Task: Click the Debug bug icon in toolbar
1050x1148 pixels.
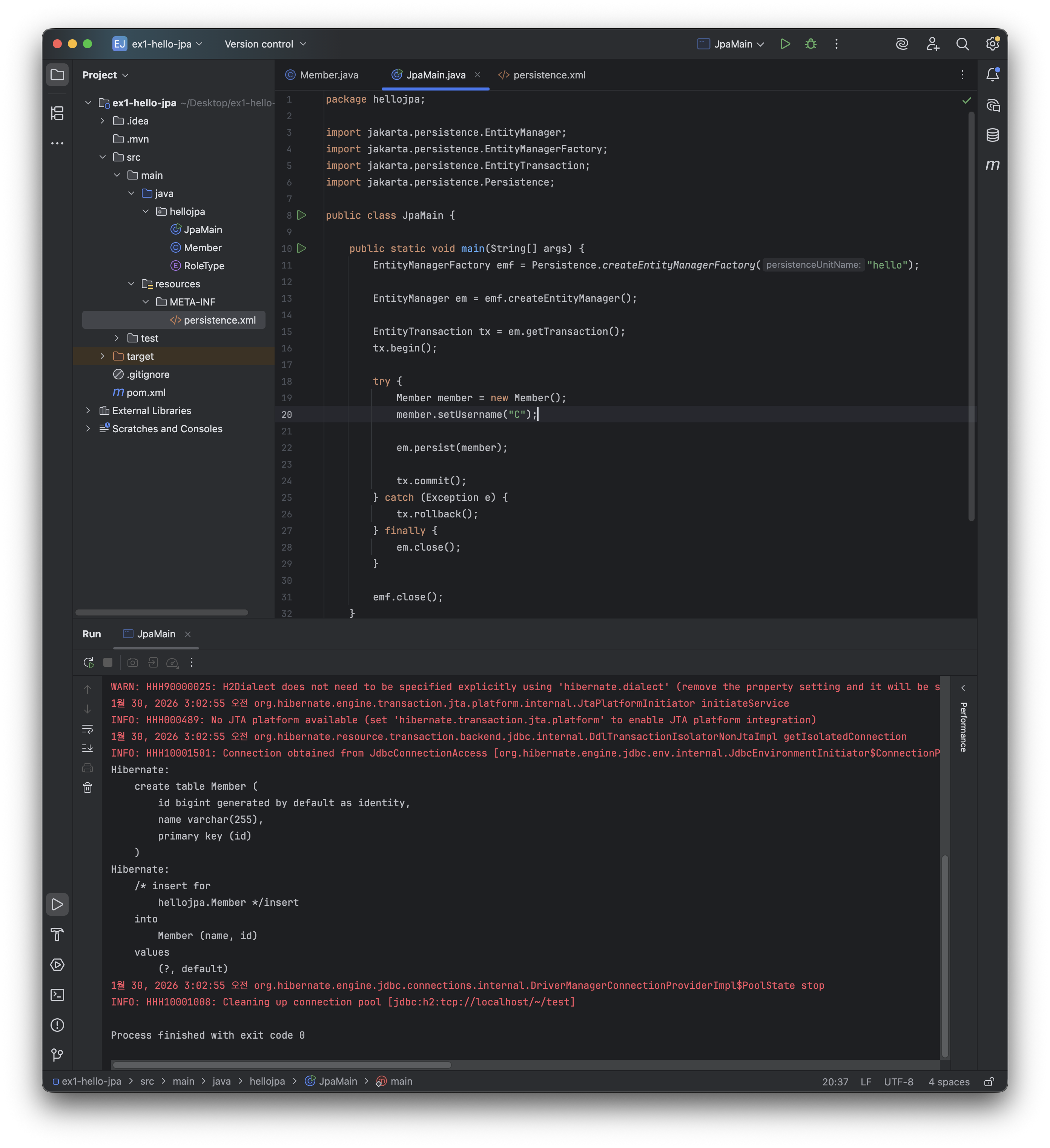Action: click(x=811, y=44)
